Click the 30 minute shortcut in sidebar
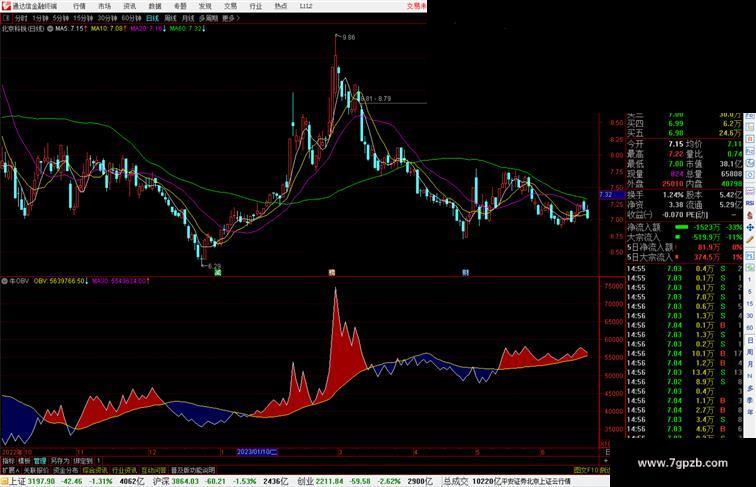 (750, 316)
